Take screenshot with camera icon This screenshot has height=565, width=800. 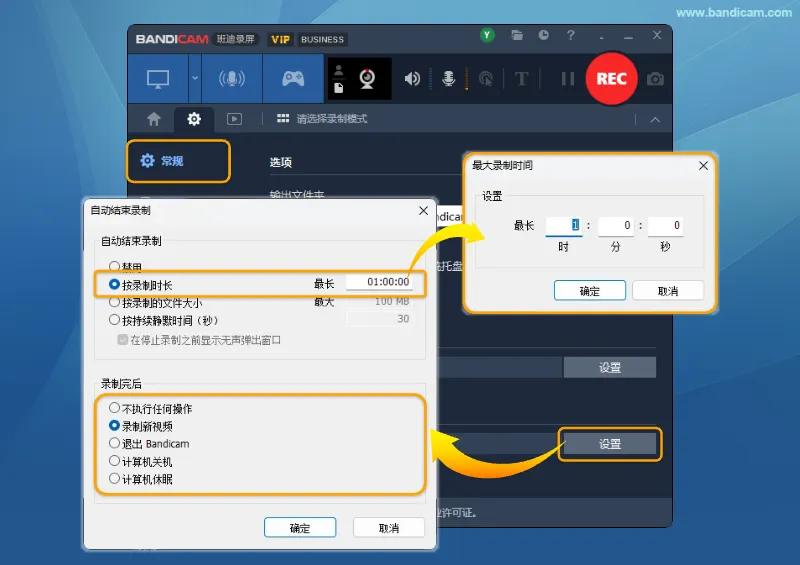click(656, 79)
